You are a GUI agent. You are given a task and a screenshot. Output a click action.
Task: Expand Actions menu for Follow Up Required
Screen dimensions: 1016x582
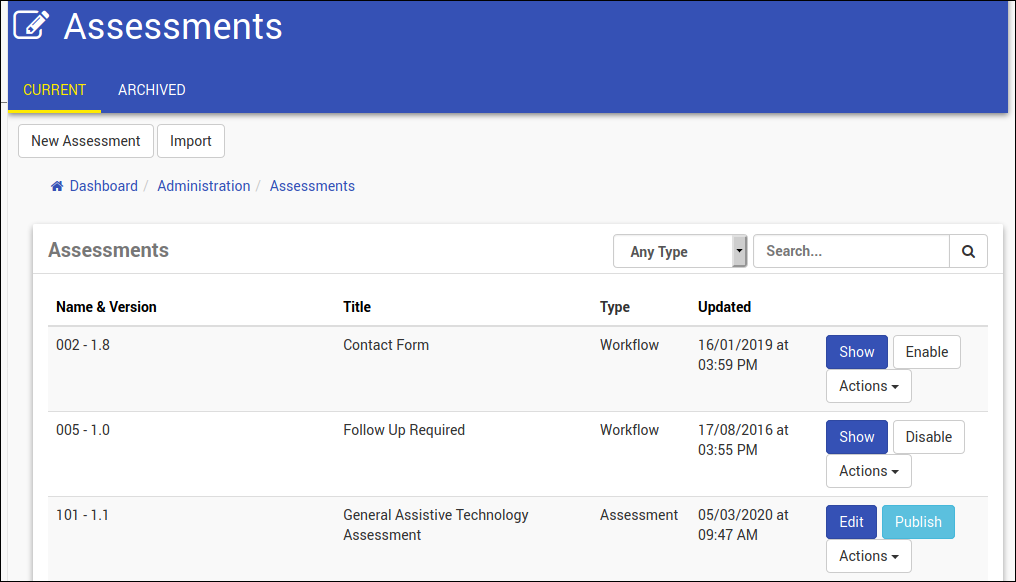coord(868,471)
